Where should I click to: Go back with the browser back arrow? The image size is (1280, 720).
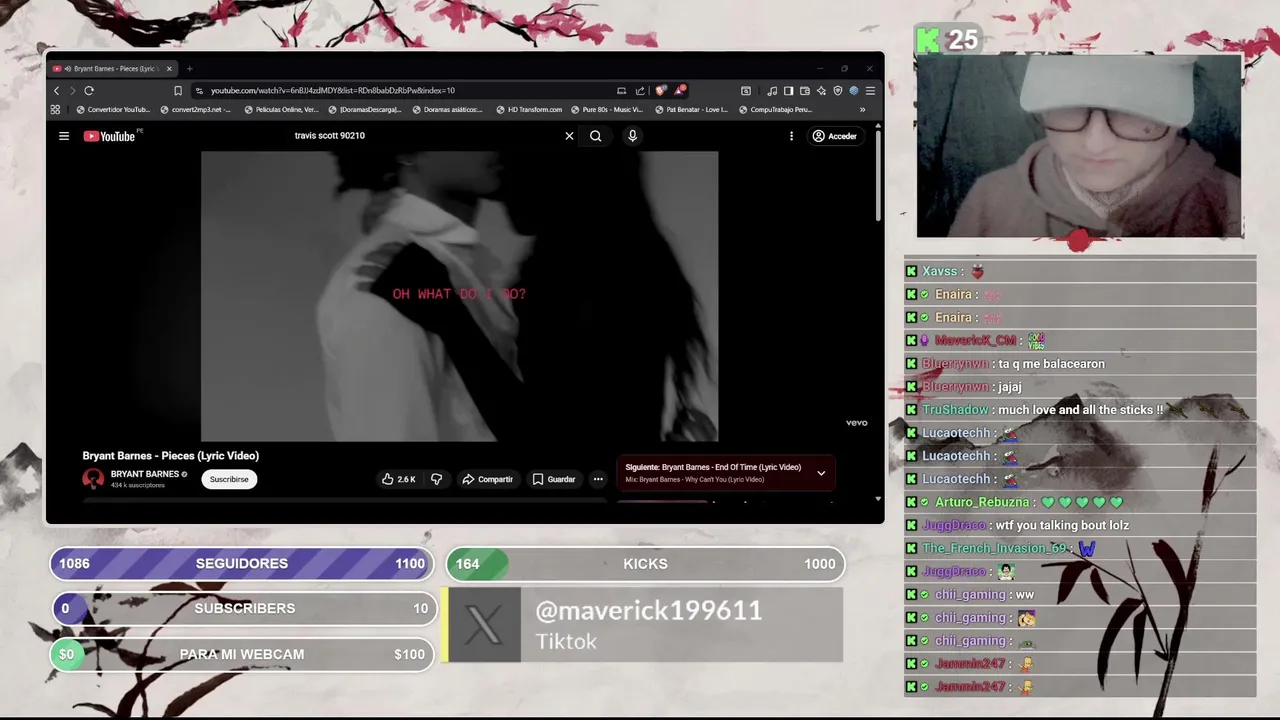click(x=56, y=90)
